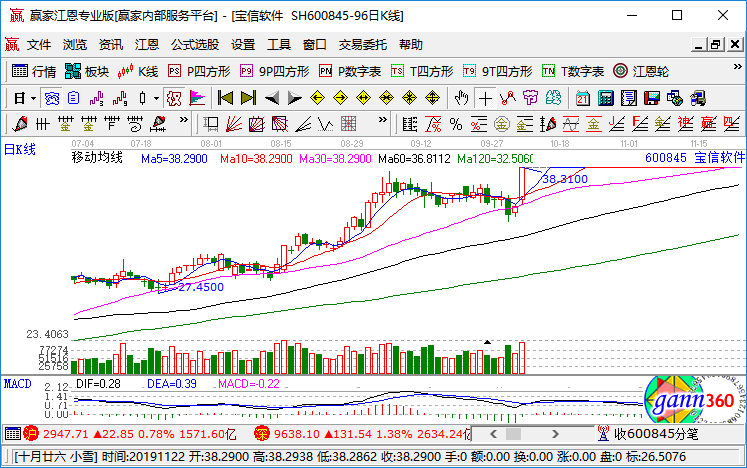This screenshot has height=468, width=747.
Task: Toggle the crosshair cursor tool
Action: (x=485, y=99)
